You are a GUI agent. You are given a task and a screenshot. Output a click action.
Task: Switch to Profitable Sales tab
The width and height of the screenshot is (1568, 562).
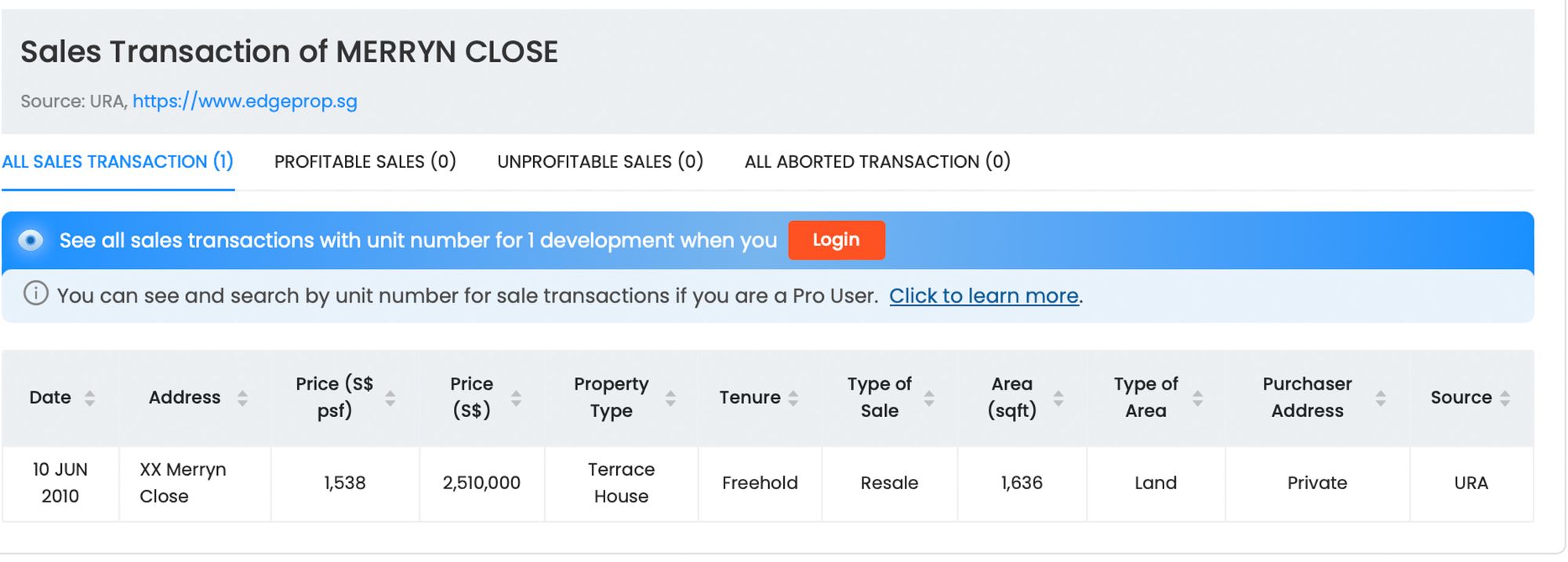point(365,161)
